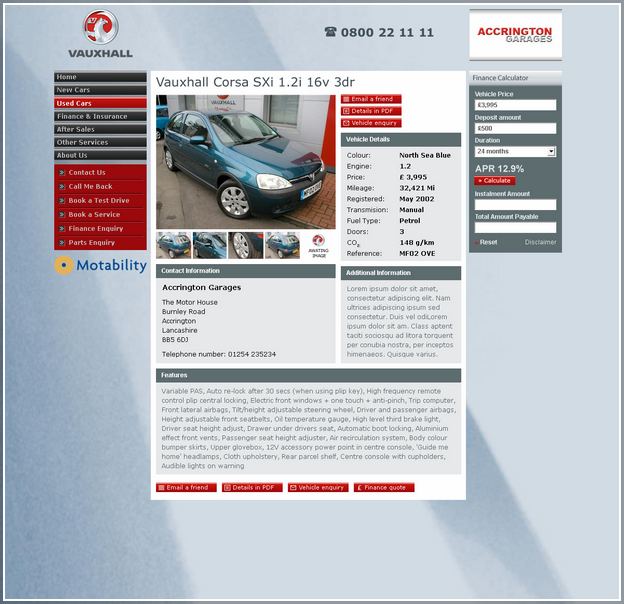Click the top Details in PDF button

[x=371, y=111]
